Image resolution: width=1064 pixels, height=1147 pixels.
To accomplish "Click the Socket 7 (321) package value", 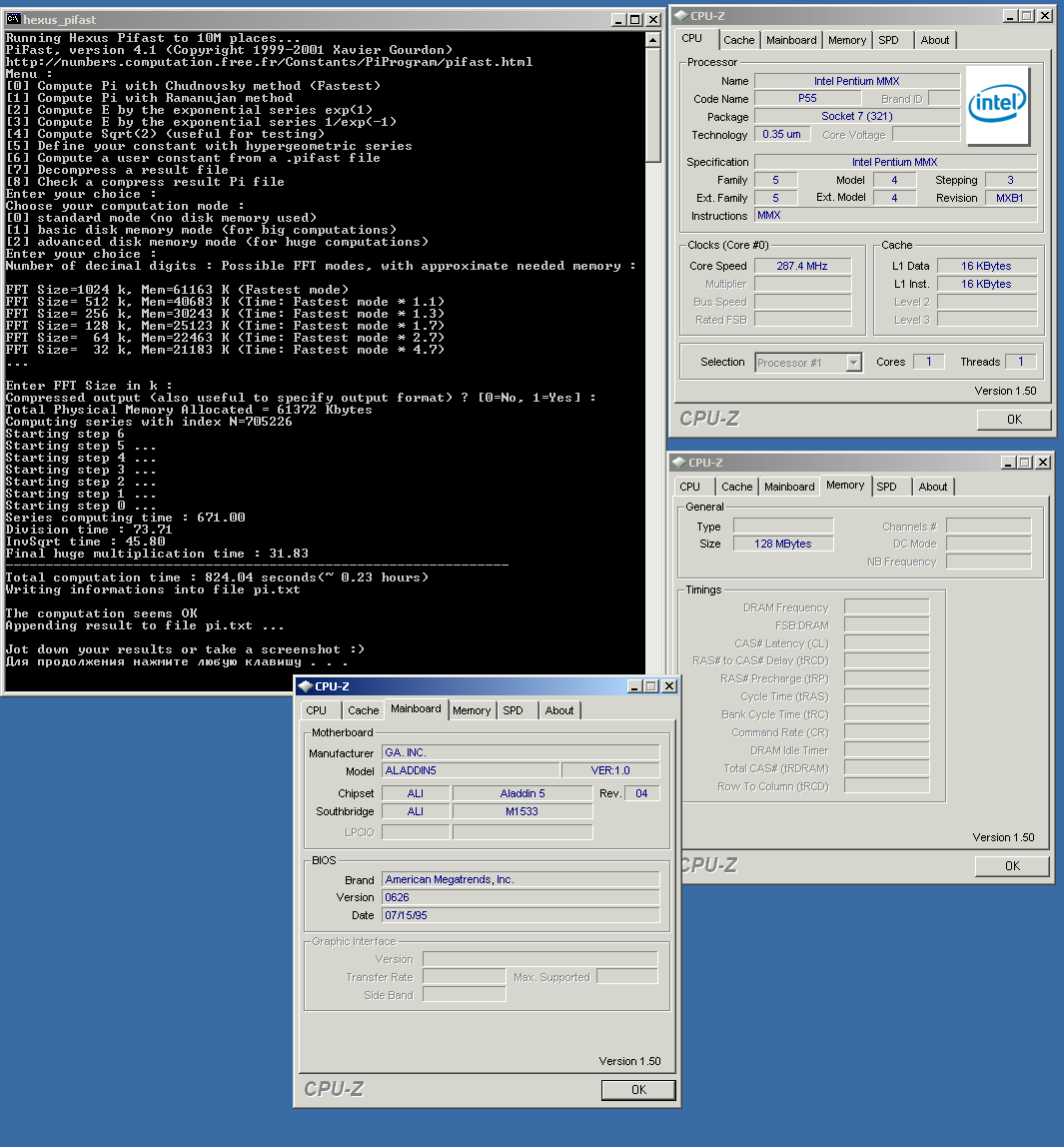I will pyautogui.click(x=857, y=116).
